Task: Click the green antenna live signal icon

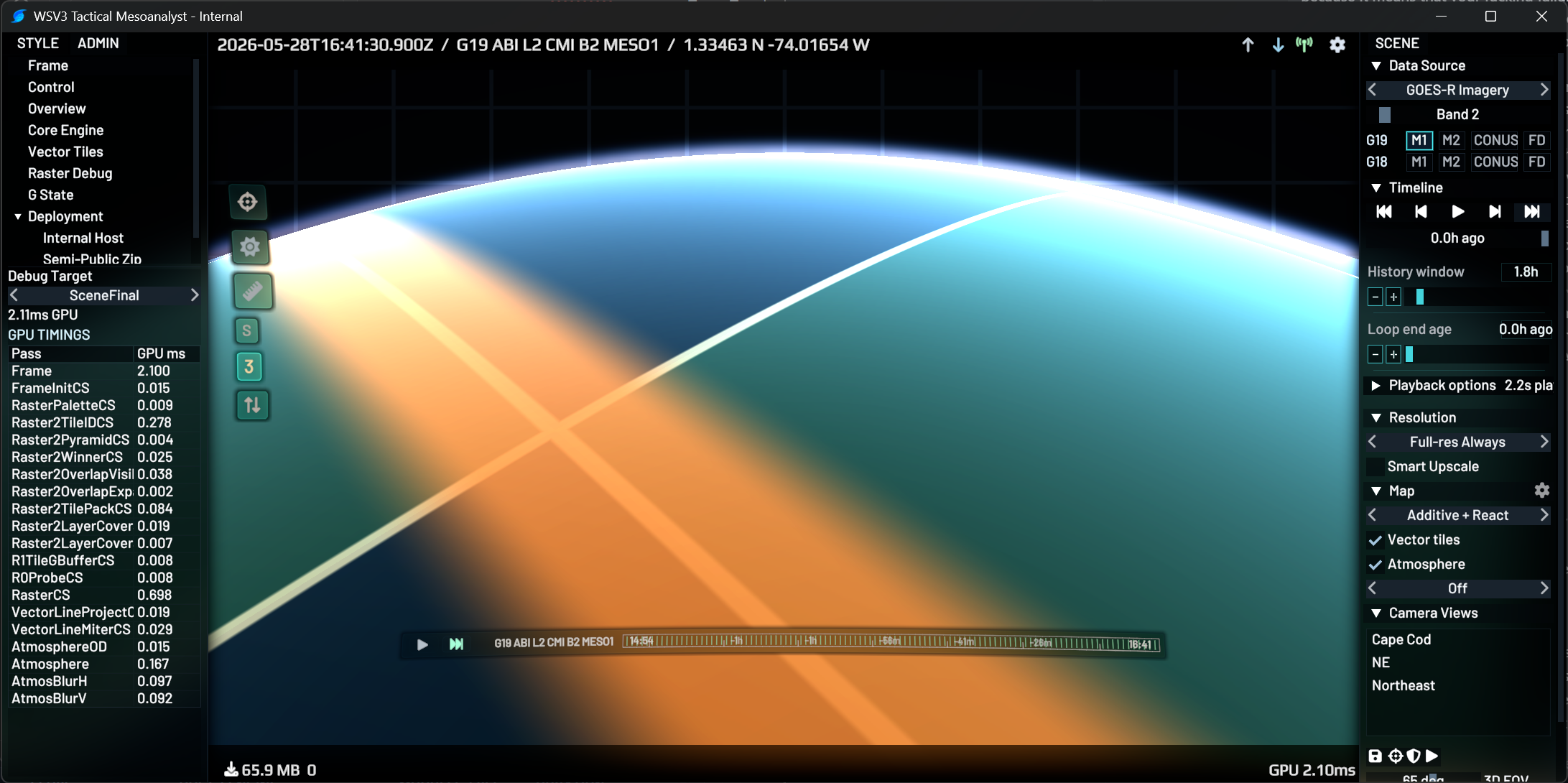Action: pos(1304,45)
